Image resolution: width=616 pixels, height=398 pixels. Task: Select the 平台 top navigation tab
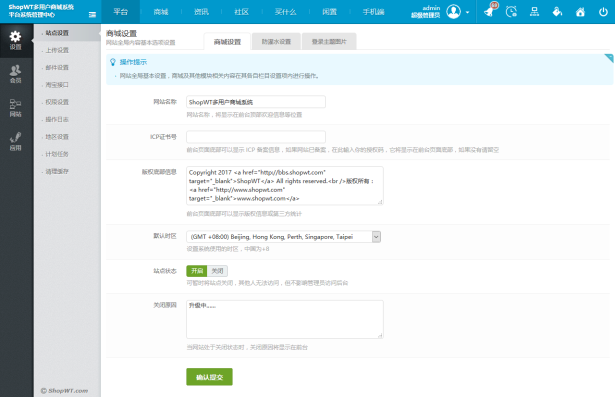121,12
